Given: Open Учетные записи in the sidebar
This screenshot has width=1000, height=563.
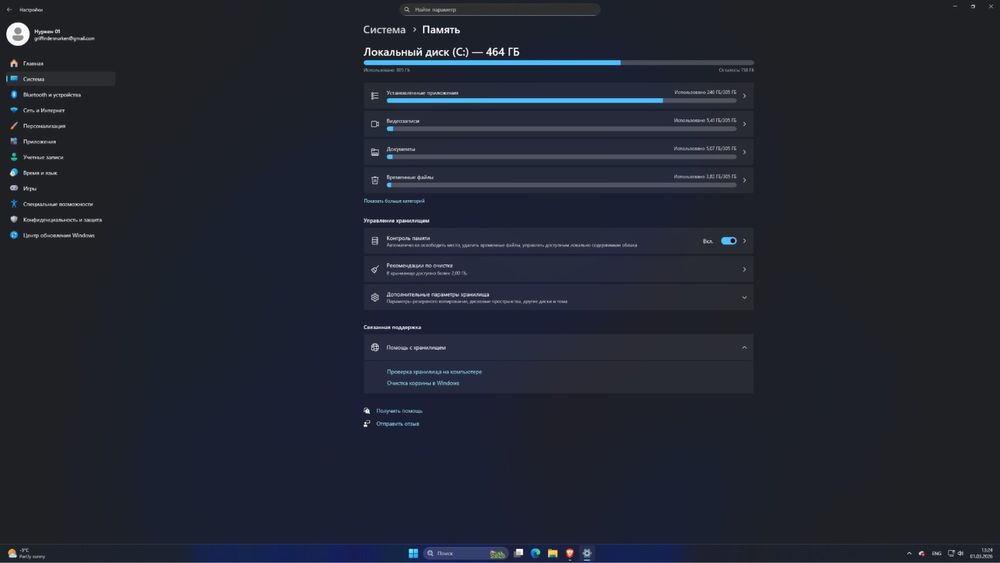Looking at the screenshot, I should (x=61, y=157).
